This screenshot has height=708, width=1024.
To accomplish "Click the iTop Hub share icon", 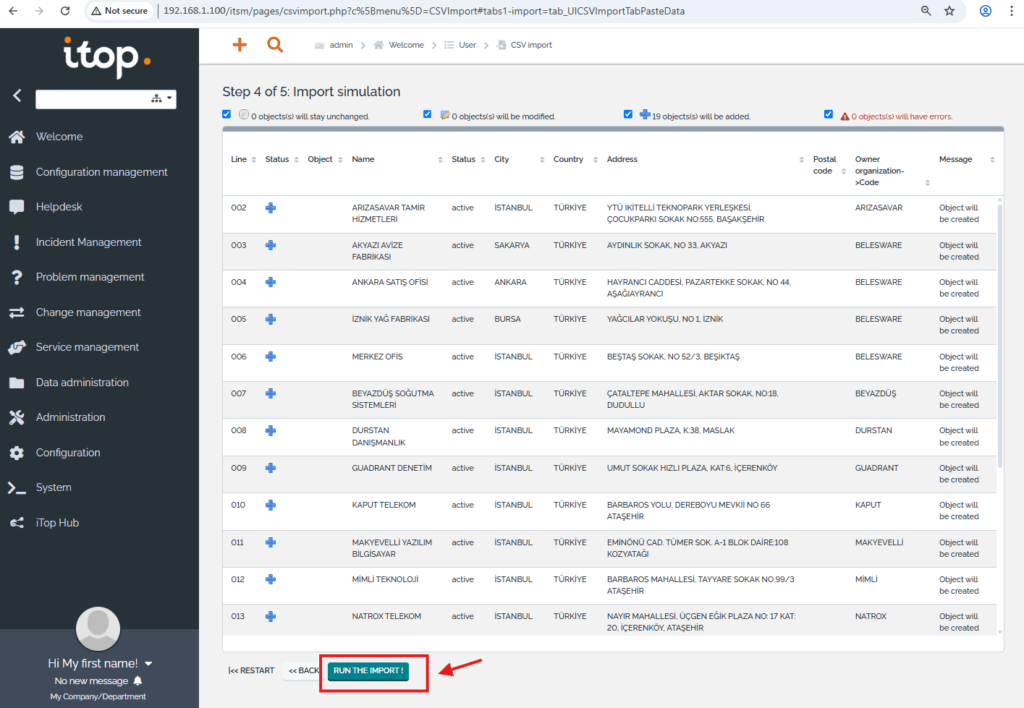I will 17,523.
